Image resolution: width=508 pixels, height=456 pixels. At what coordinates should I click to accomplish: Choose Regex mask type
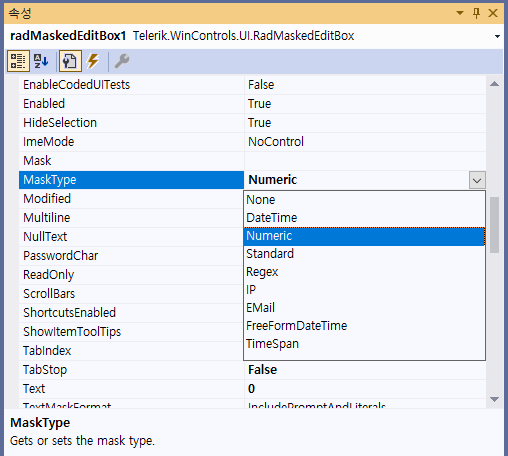tap(364, 272)
